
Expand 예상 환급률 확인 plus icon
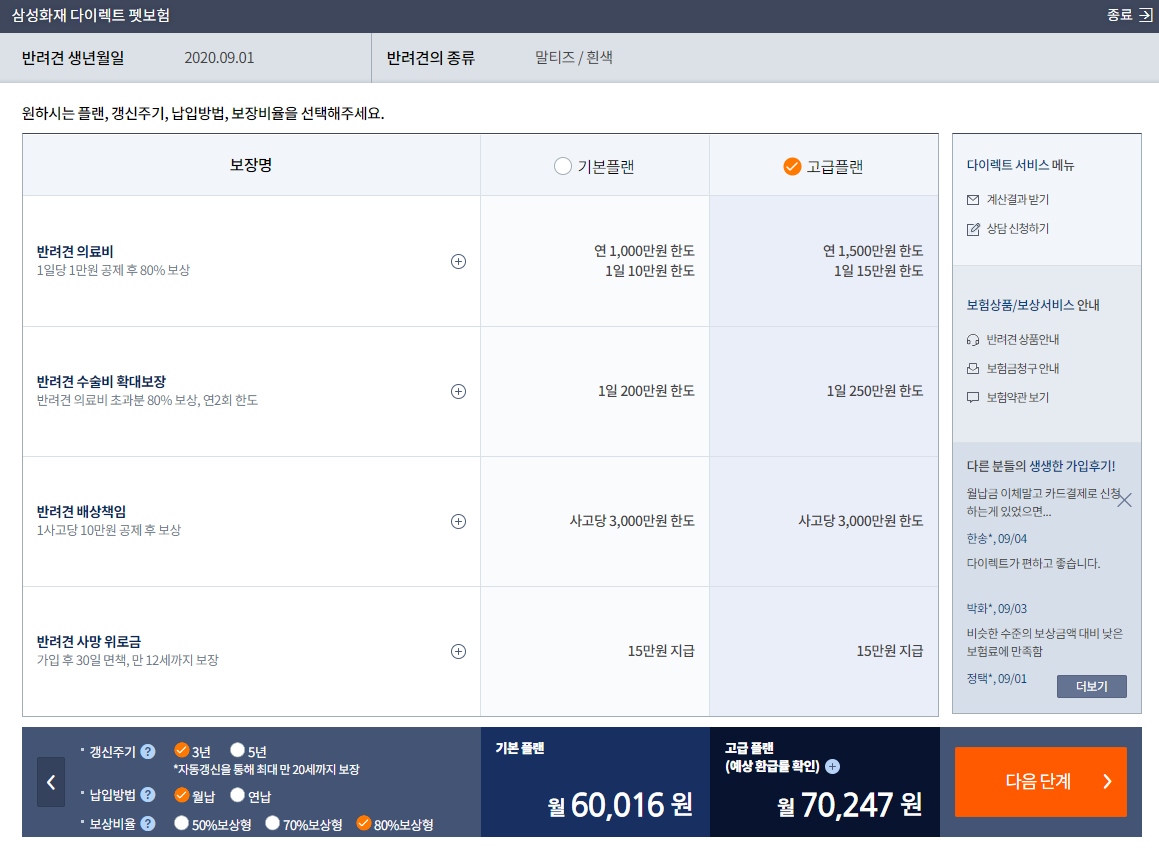832,767
